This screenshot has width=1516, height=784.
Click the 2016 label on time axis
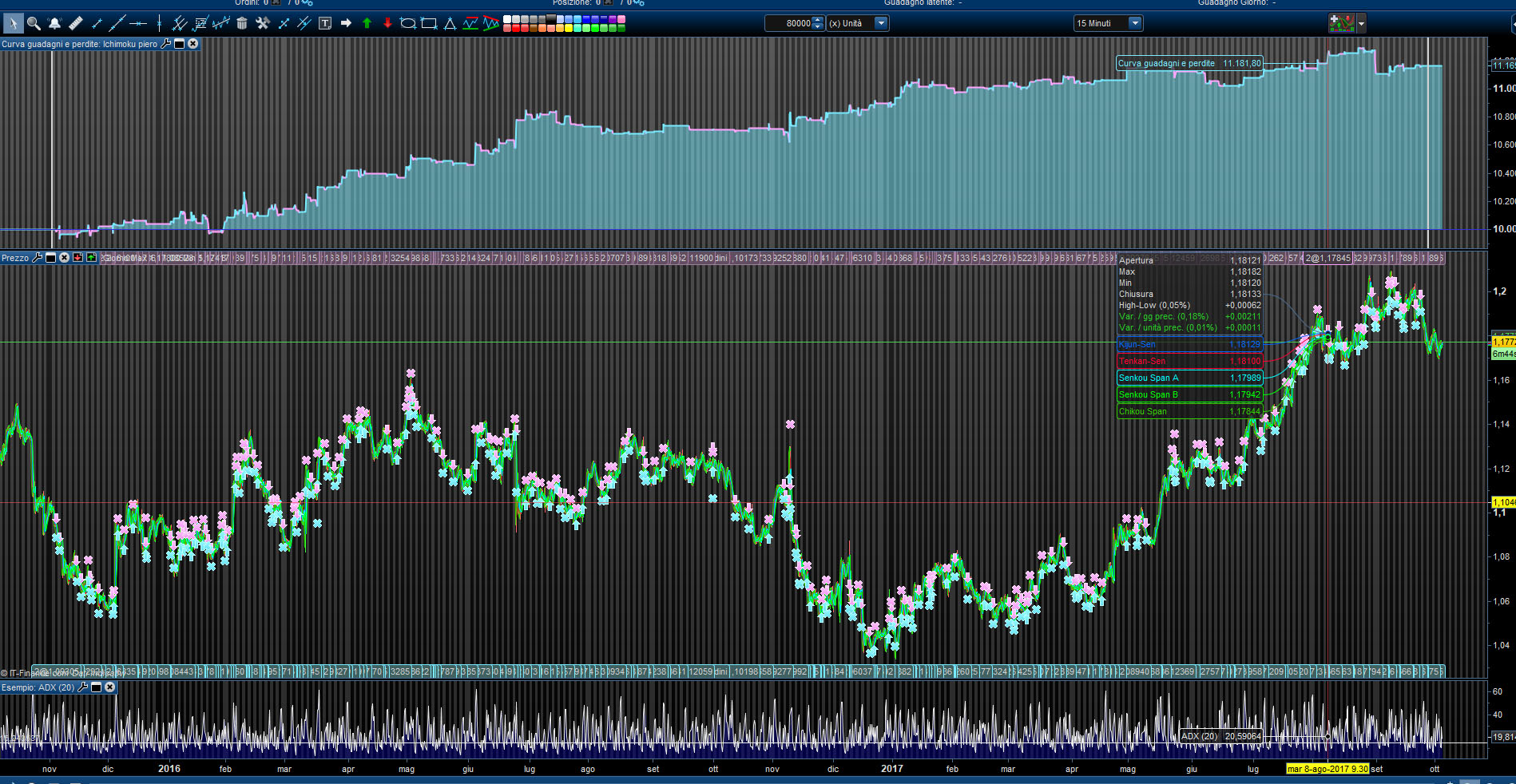[x=169, y=769]
